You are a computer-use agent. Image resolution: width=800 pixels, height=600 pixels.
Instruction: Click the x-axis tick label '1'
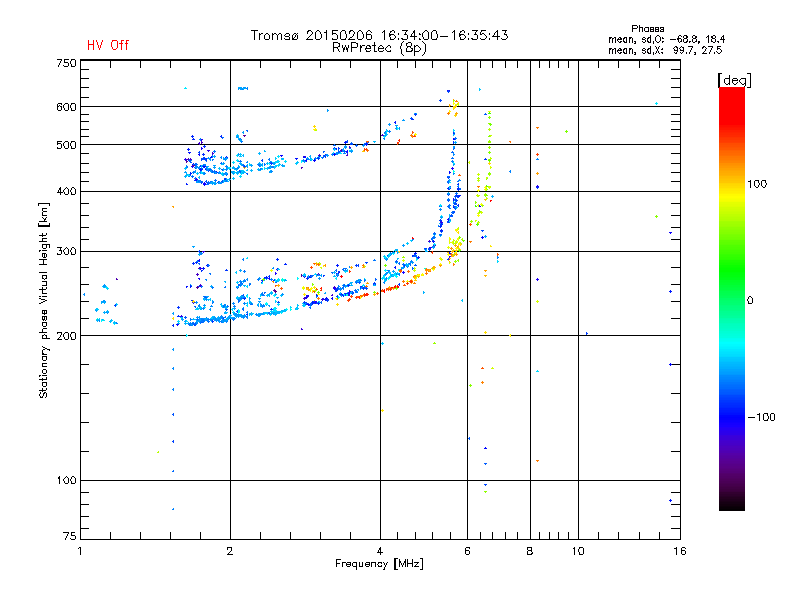(x=80, y=551)
